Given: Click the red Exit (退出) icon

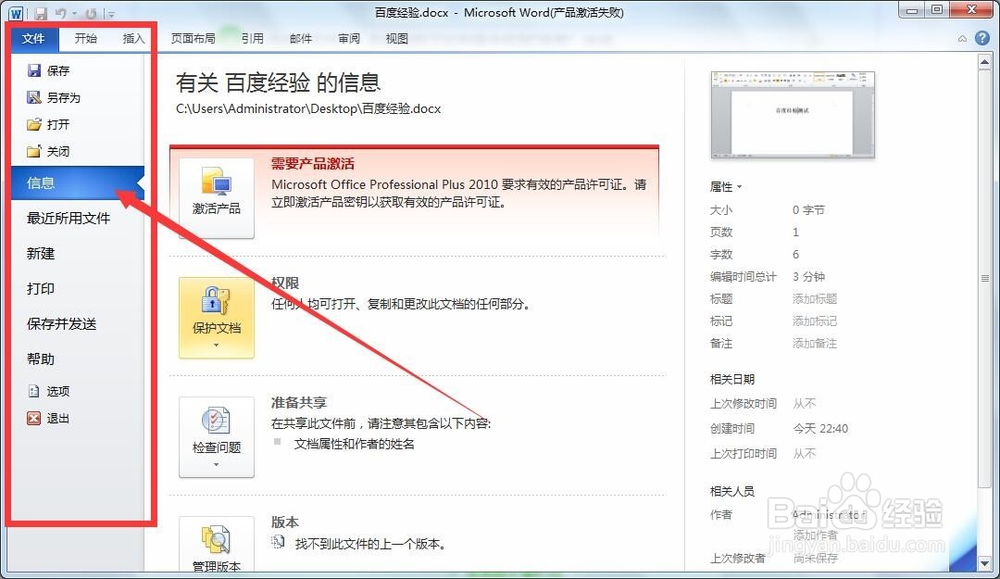Looking at the screenshot, I should (x=34, y=418).
